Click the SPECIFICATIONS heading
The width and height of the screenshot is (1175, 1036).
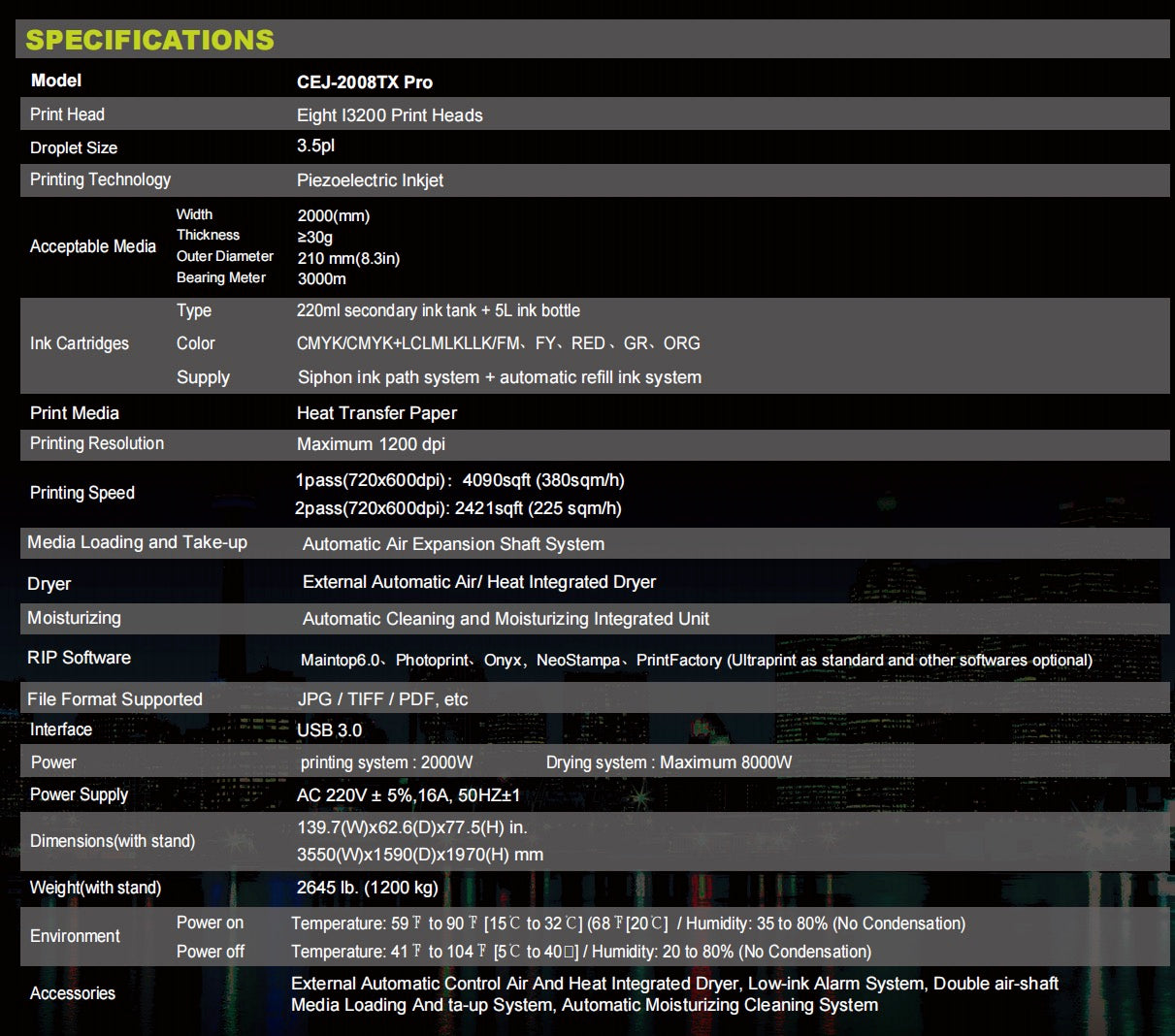point(149,40)
